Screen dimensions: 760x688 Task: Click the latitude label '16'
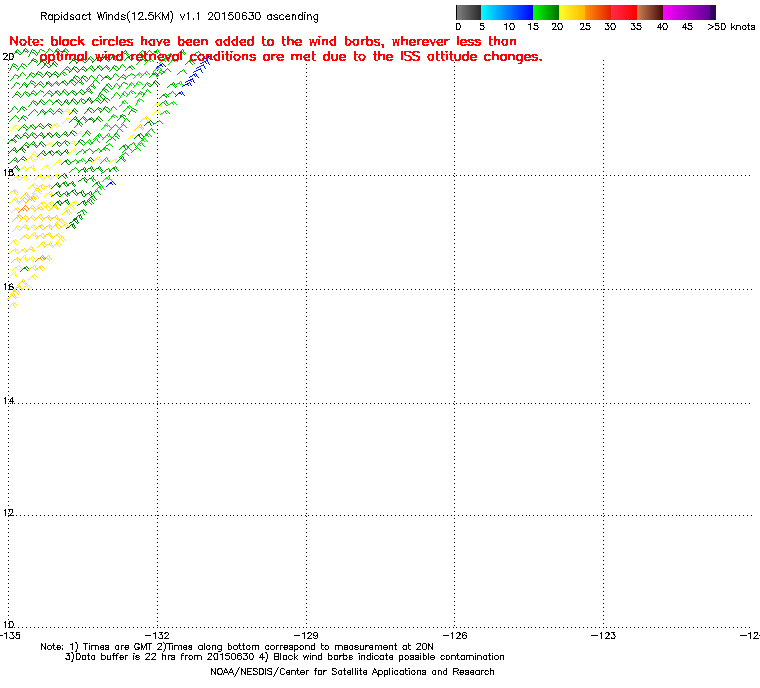[8, 287]
